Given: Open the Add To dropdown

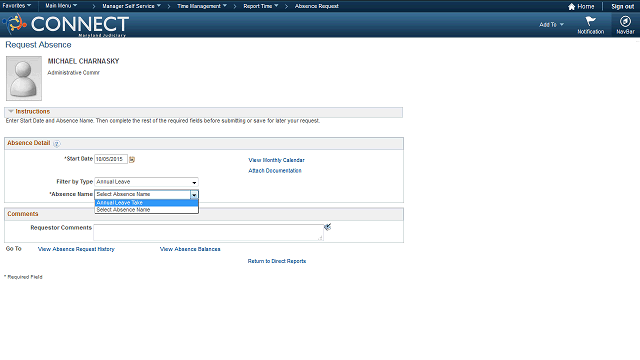Looking at the screenshot, I should point(551,24).
